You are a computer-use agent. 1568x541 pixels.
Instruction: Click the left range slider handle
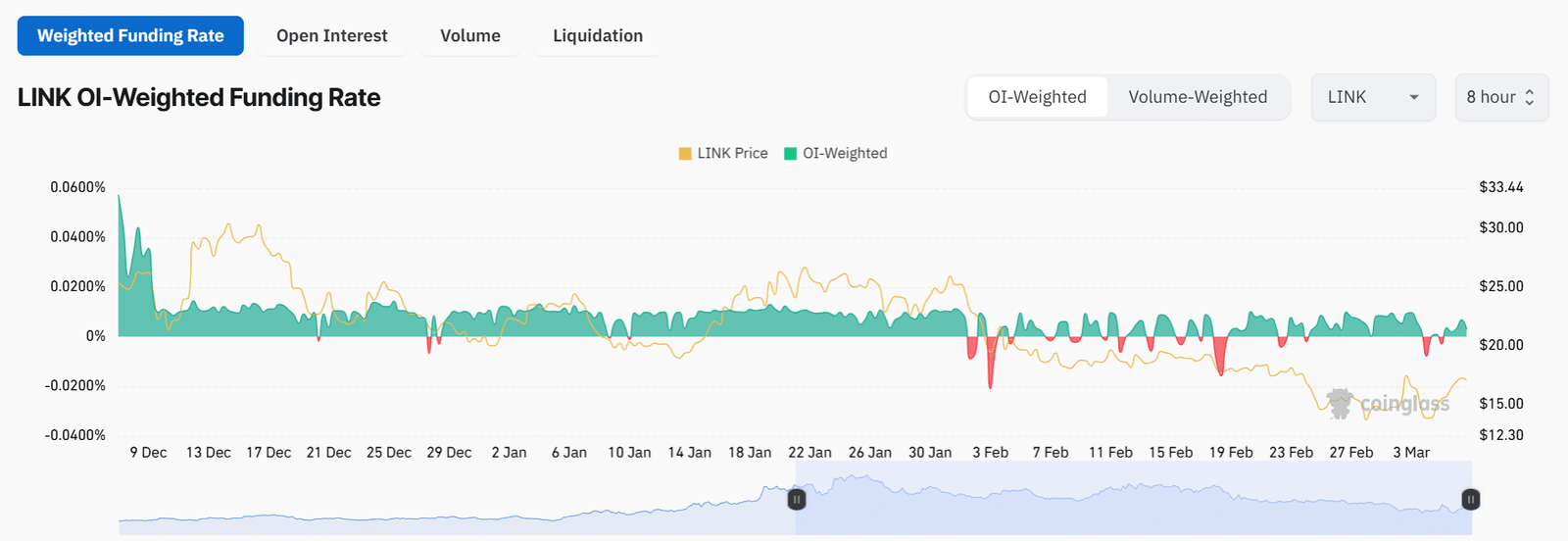point(797,500)
